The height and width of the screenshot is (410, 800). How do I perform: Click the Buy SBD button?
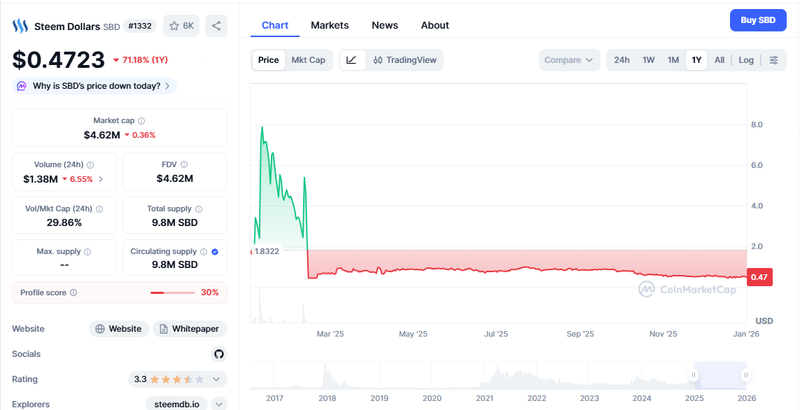point(757,20)
